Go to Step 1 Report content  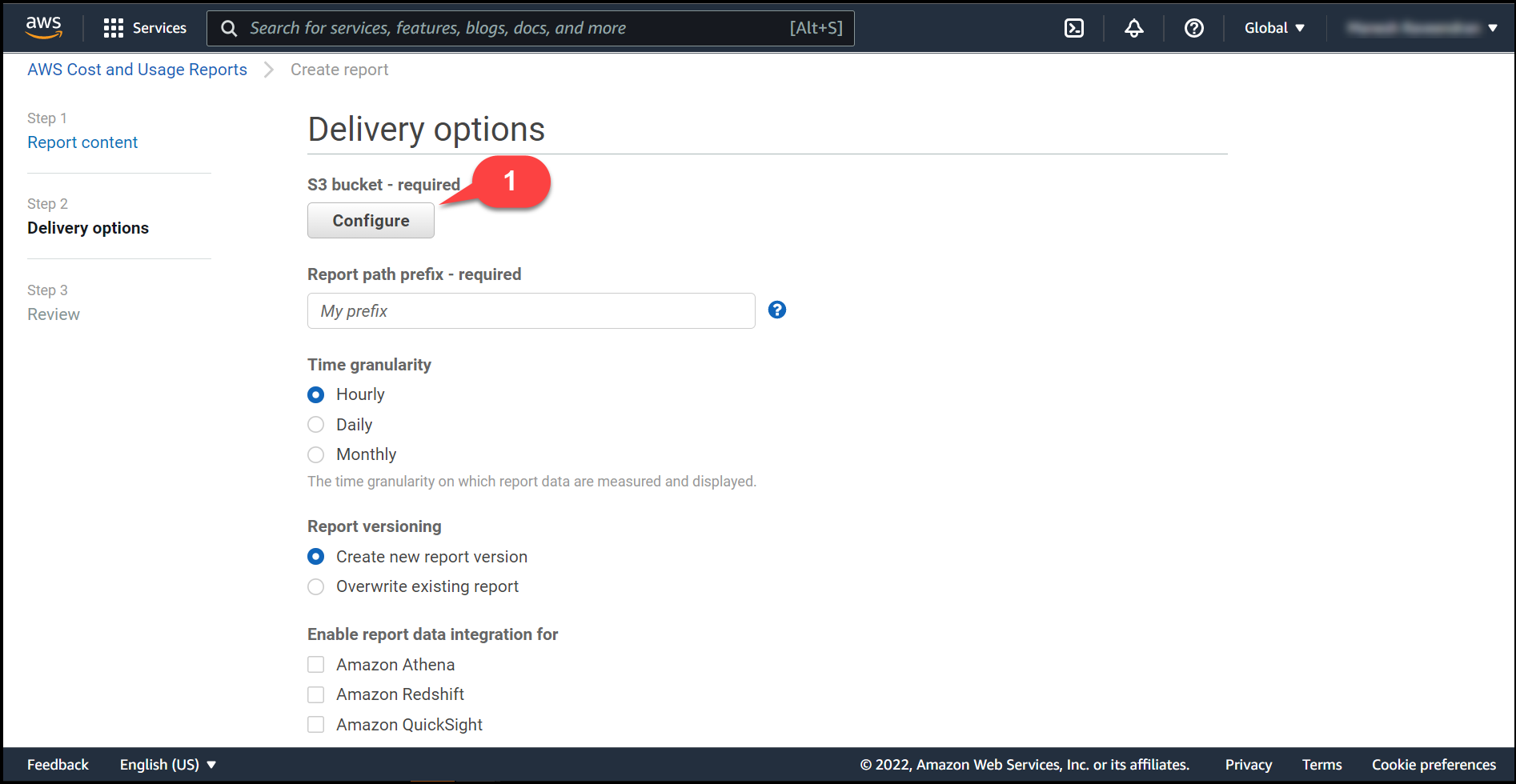[82, 142]
